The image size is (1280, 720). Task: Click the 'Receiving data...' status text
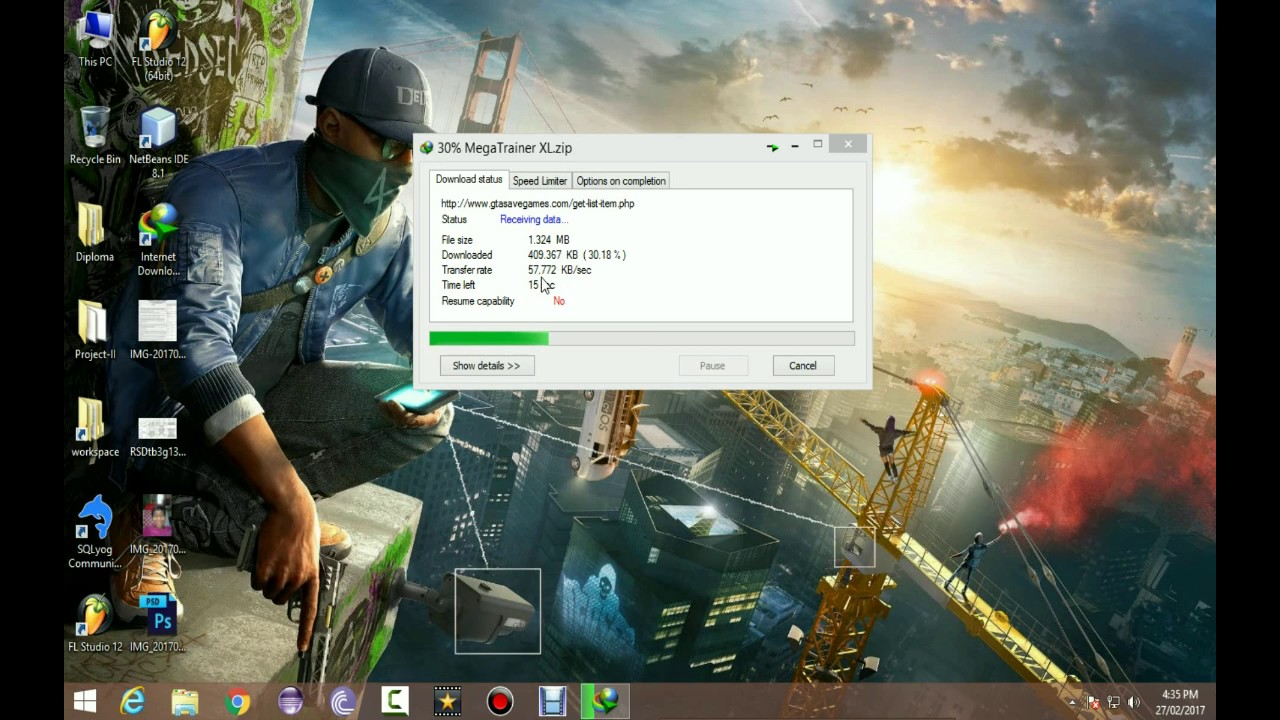pyautogui.click(x=534, y=220)
